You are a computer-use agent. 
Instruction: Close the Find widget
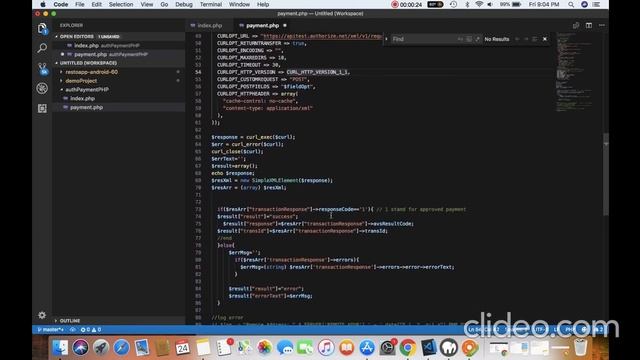pyautogui.click(x=545, y=39)
